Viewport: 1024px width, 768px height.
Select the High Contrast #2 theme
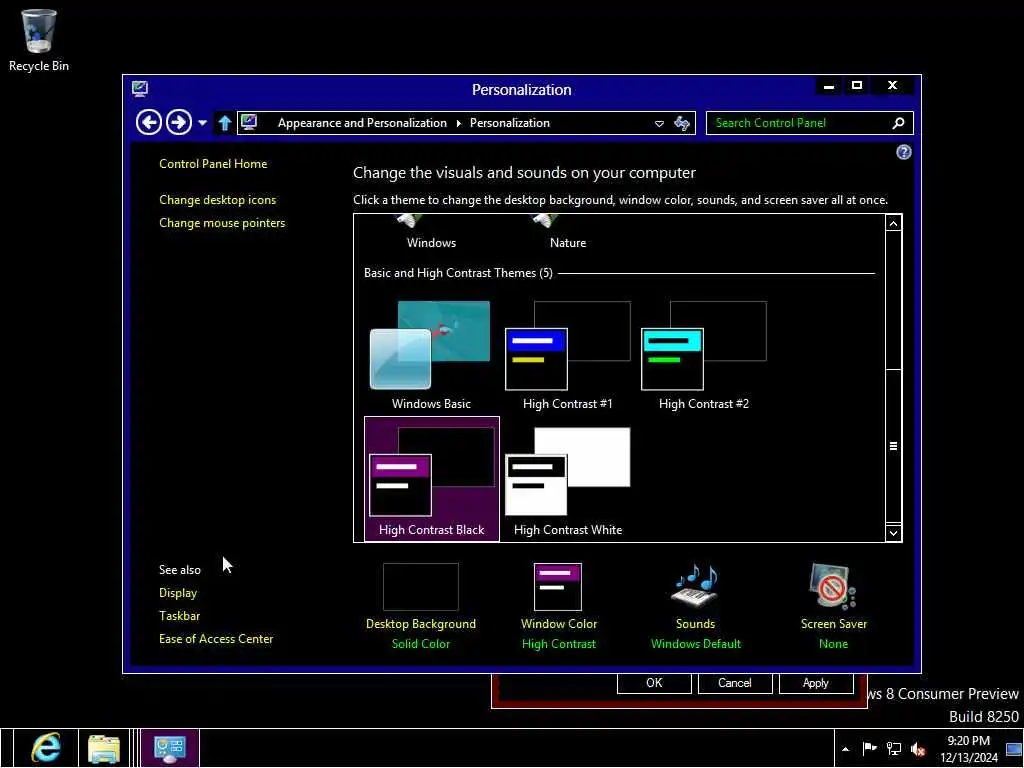[x=703, y=355]
